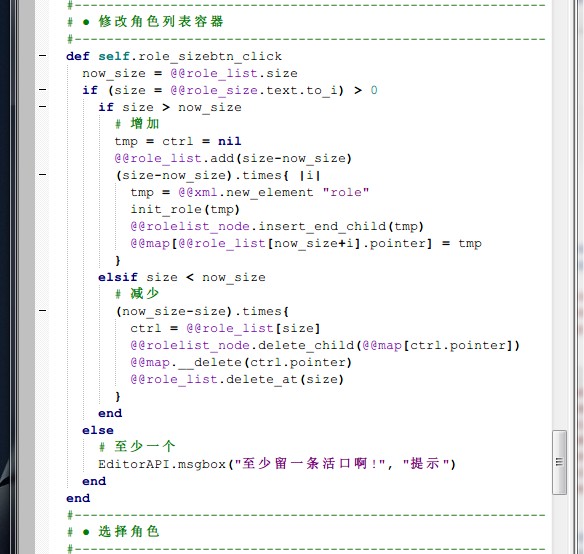The height and width of the screenshot is (554, 584).
Task: Collapse fold at 'if (size = @@role_size.text.to_i)' line
Action: tap(43, 90)
